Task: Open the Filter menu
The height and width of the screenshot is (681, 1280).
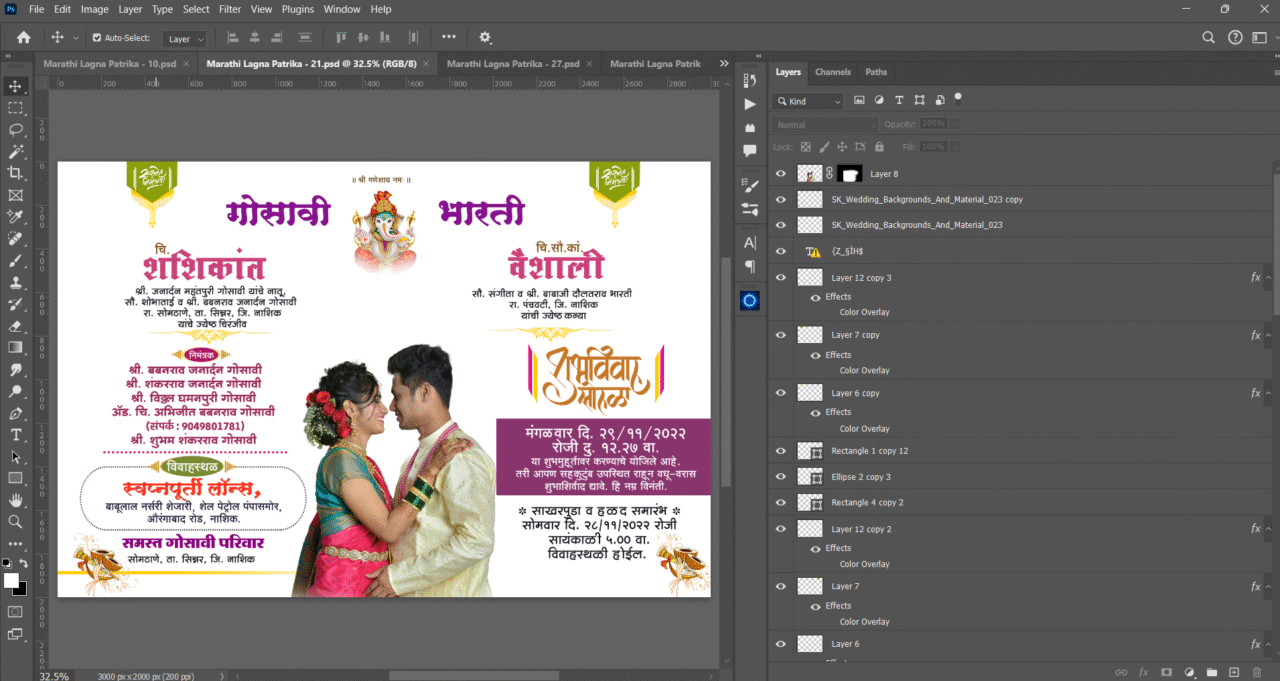Action: [x=229, y=9]
